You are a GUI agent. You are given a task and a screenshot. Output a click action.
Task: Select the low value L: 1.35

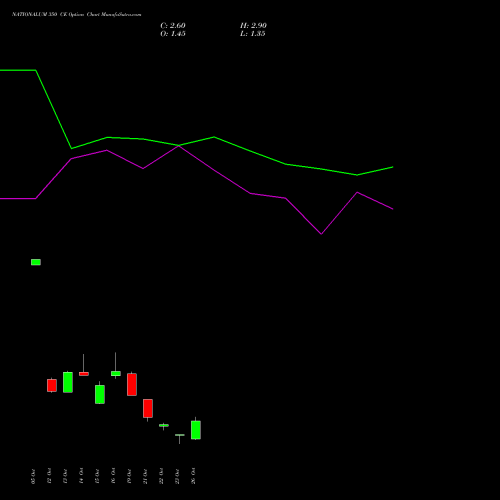point(253,34)
